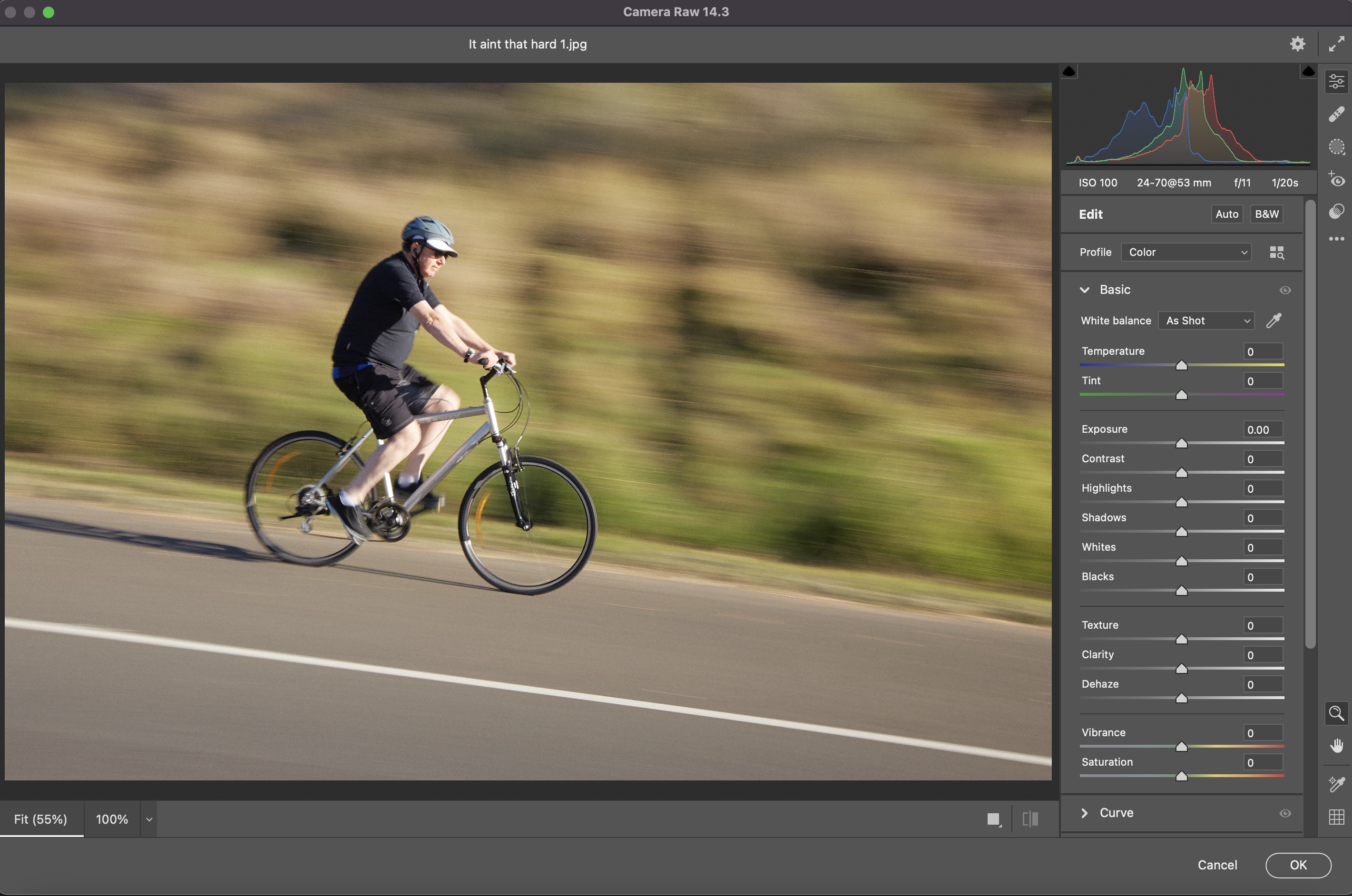
Task: Select the White Balance eyedropper
Action: click(1274, 321)
